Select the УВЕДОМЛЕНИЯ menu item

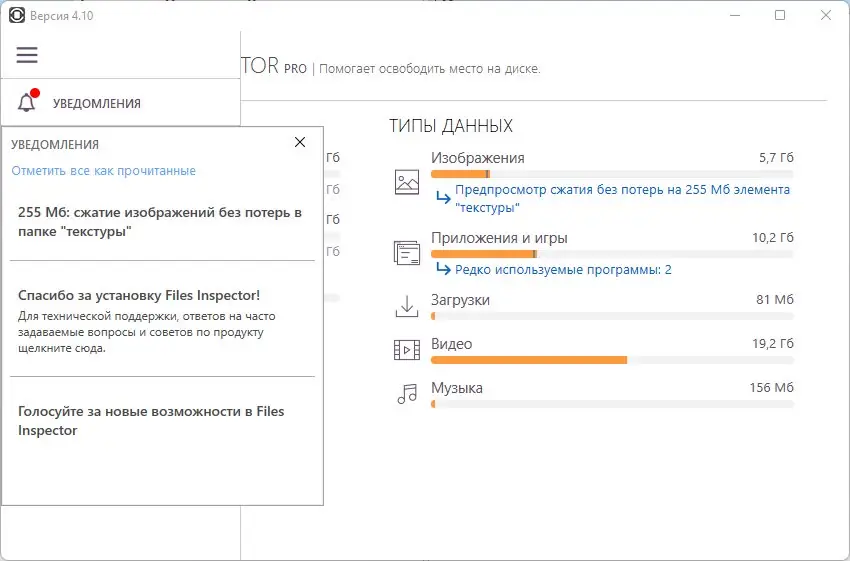(x=96, y=103)
